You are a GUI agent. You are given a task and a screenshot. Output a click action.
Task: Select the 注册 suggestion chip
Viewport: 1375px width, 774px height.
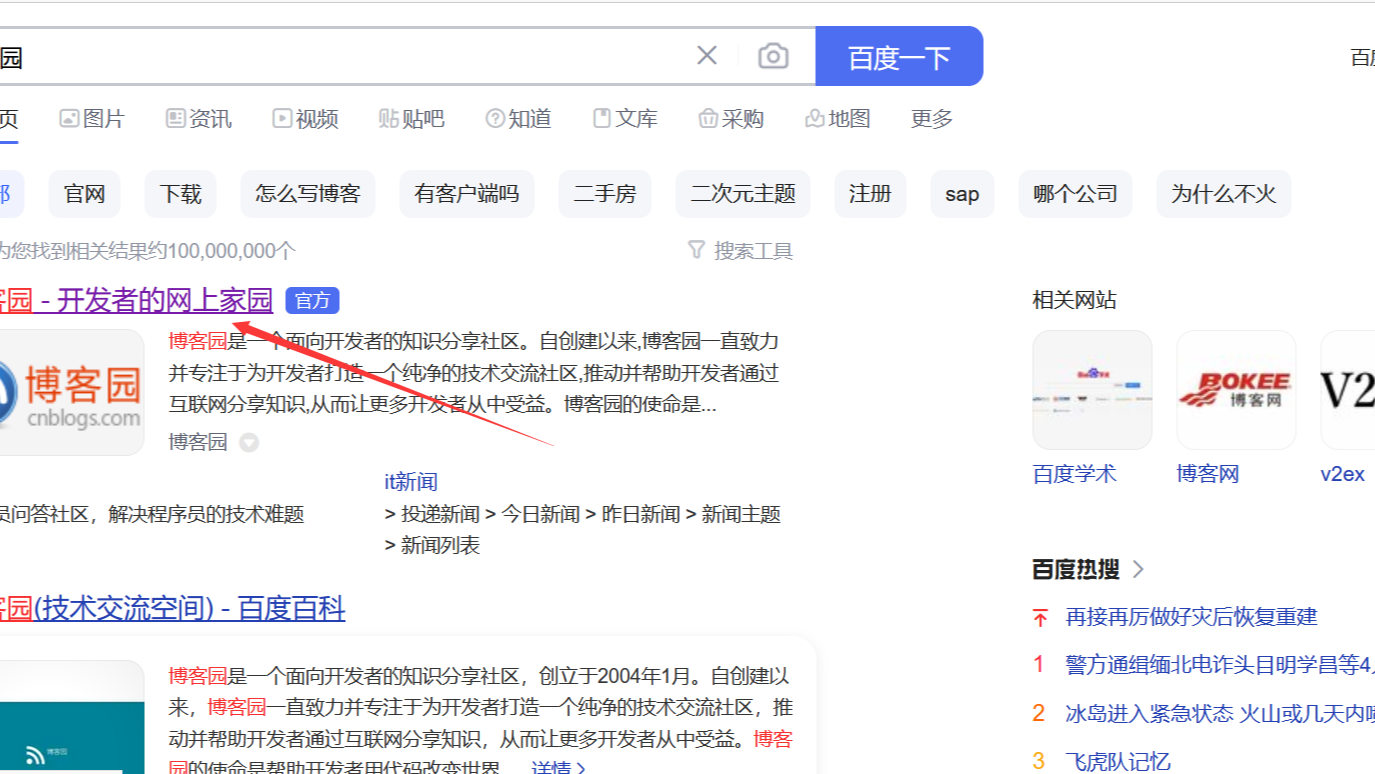coord(870,194)
